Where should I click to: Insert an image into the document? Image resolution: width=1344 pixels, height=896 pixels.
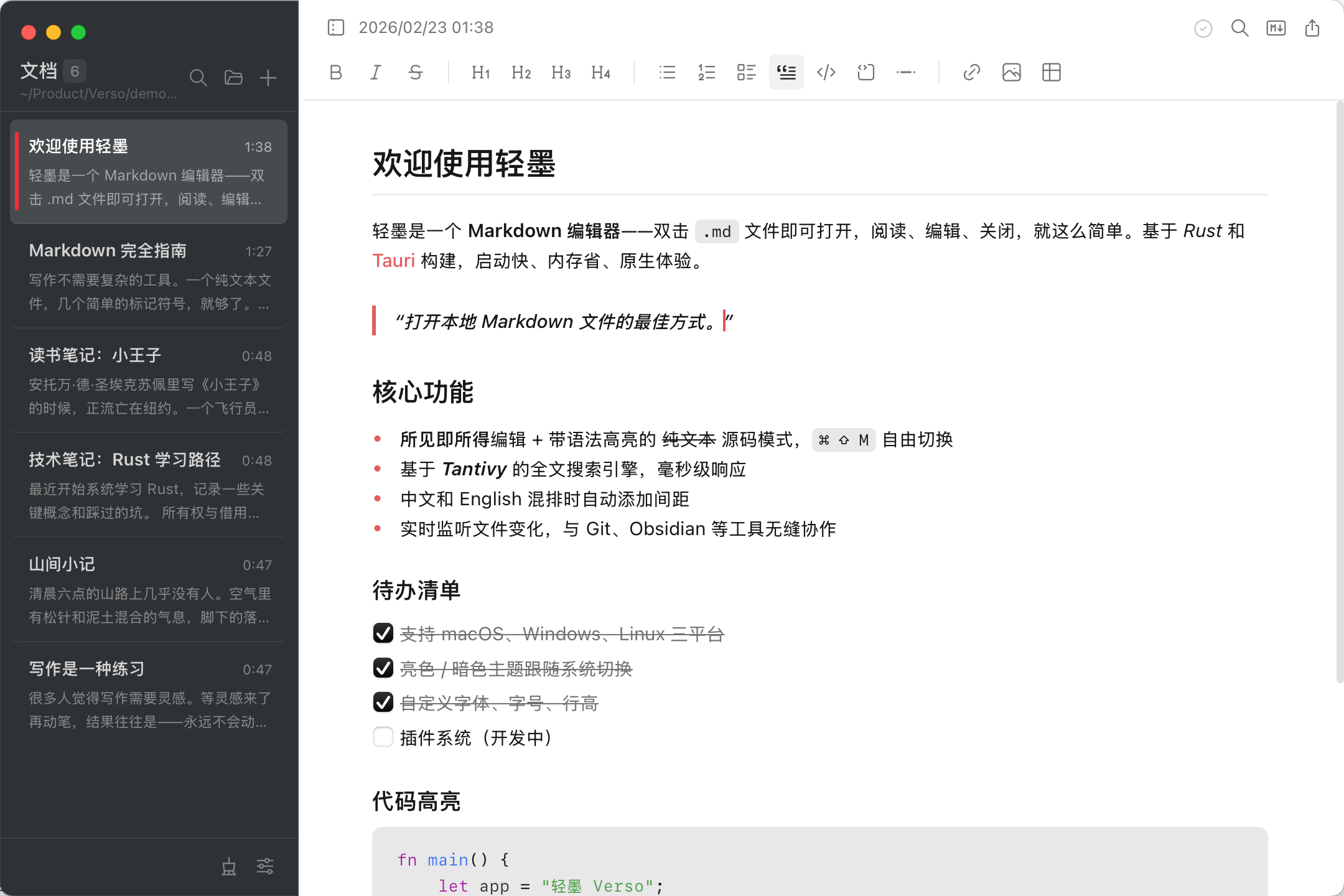(x=1010, y=72)
